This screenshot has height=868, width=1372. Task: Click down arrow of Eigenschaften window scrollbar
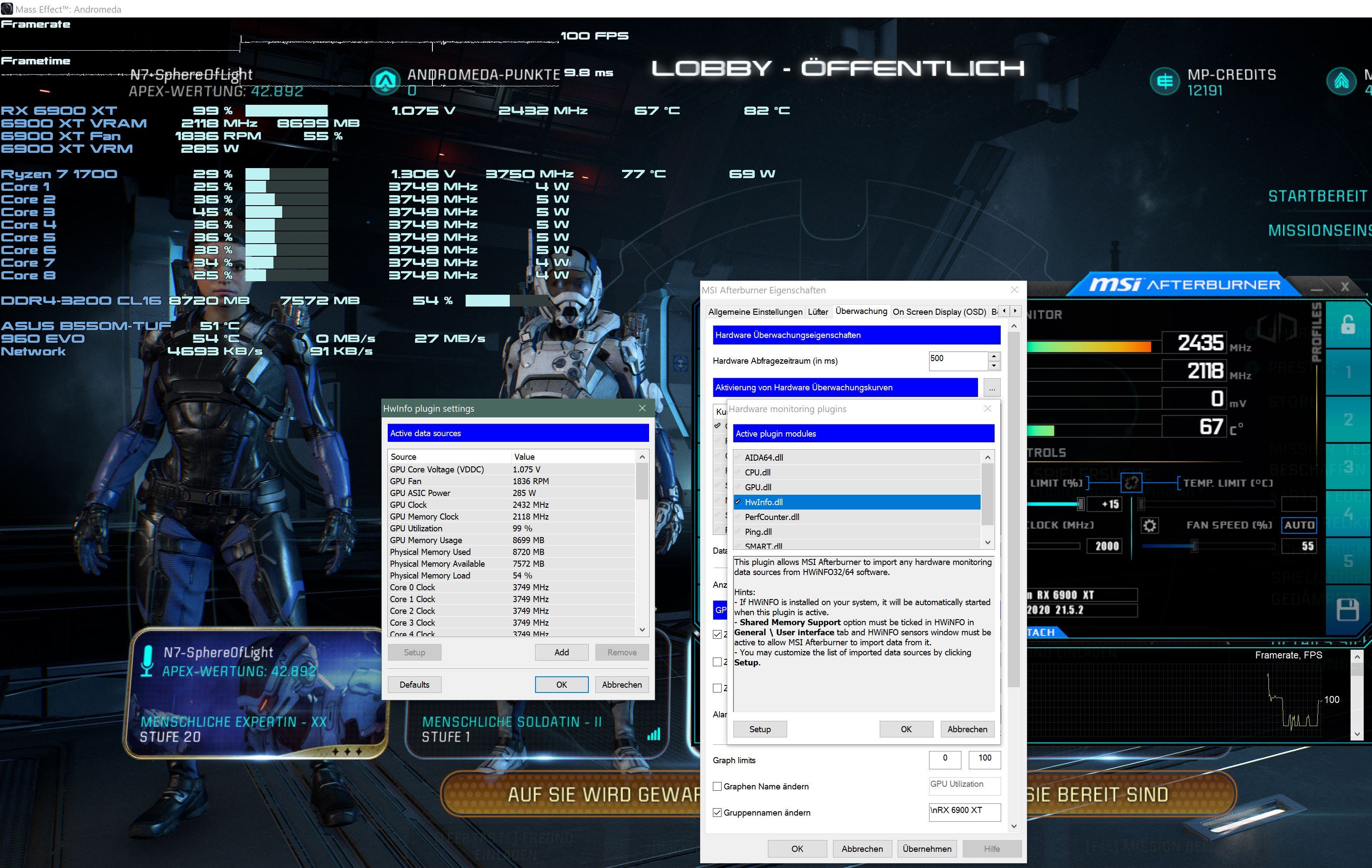pyautogui.click(x=1014, y=826)
